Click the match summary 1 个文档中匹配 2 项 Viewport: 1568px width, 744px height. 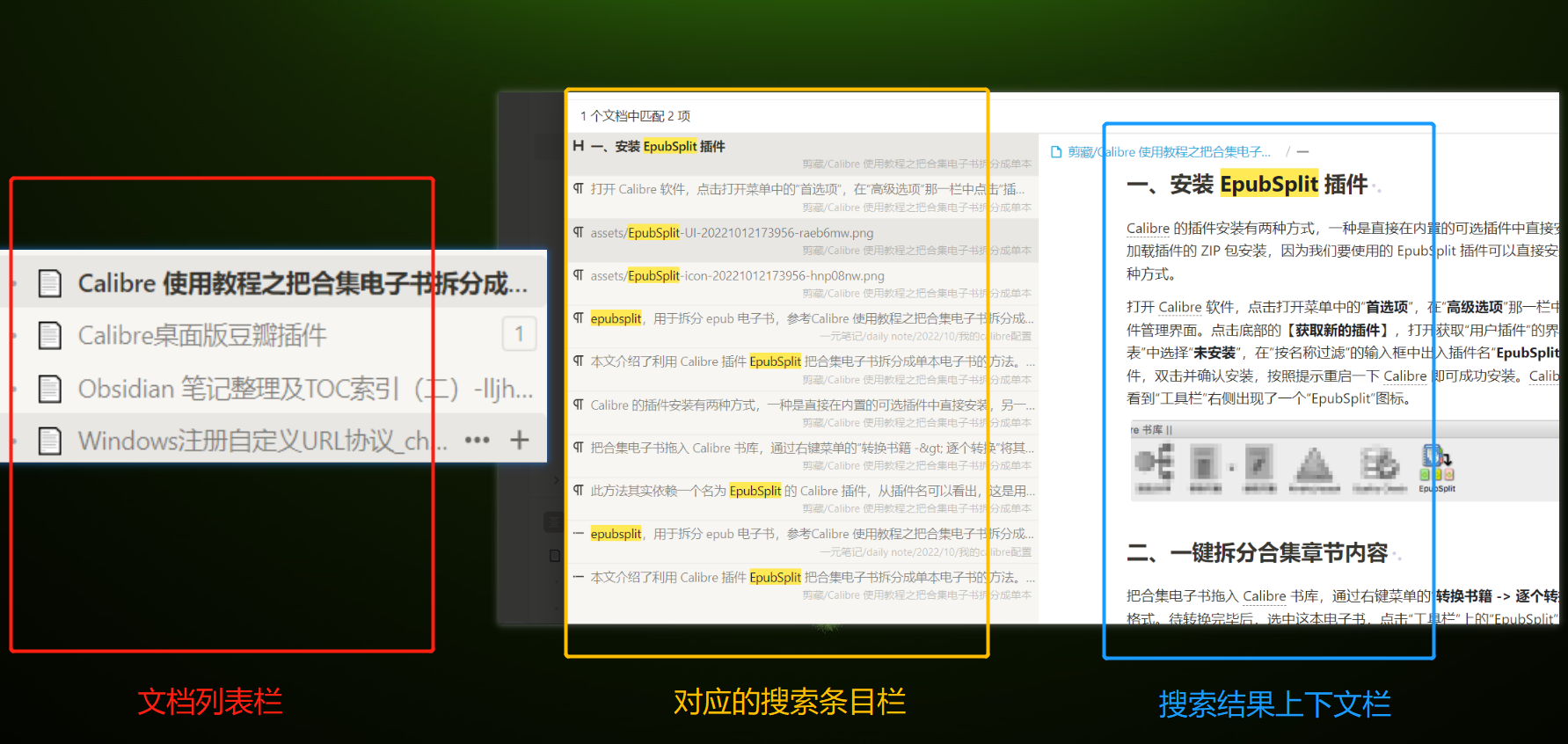coord(635,116)
